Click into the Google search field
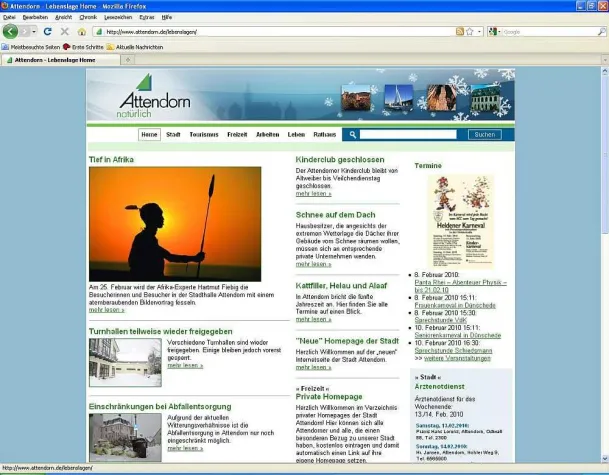 [x=549, y=32]
